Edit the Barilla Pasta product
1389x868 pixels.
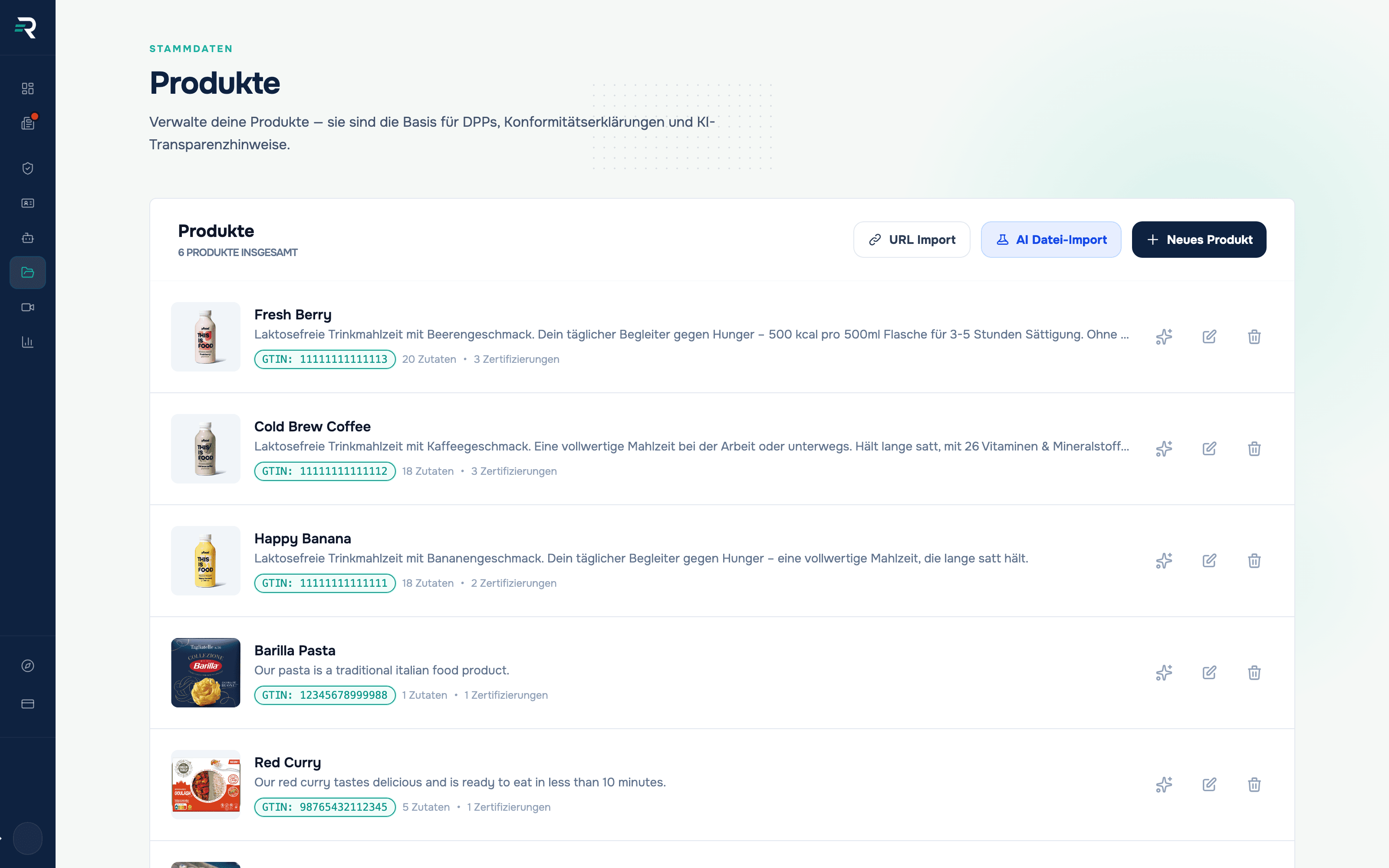[x=1209, y=672]
